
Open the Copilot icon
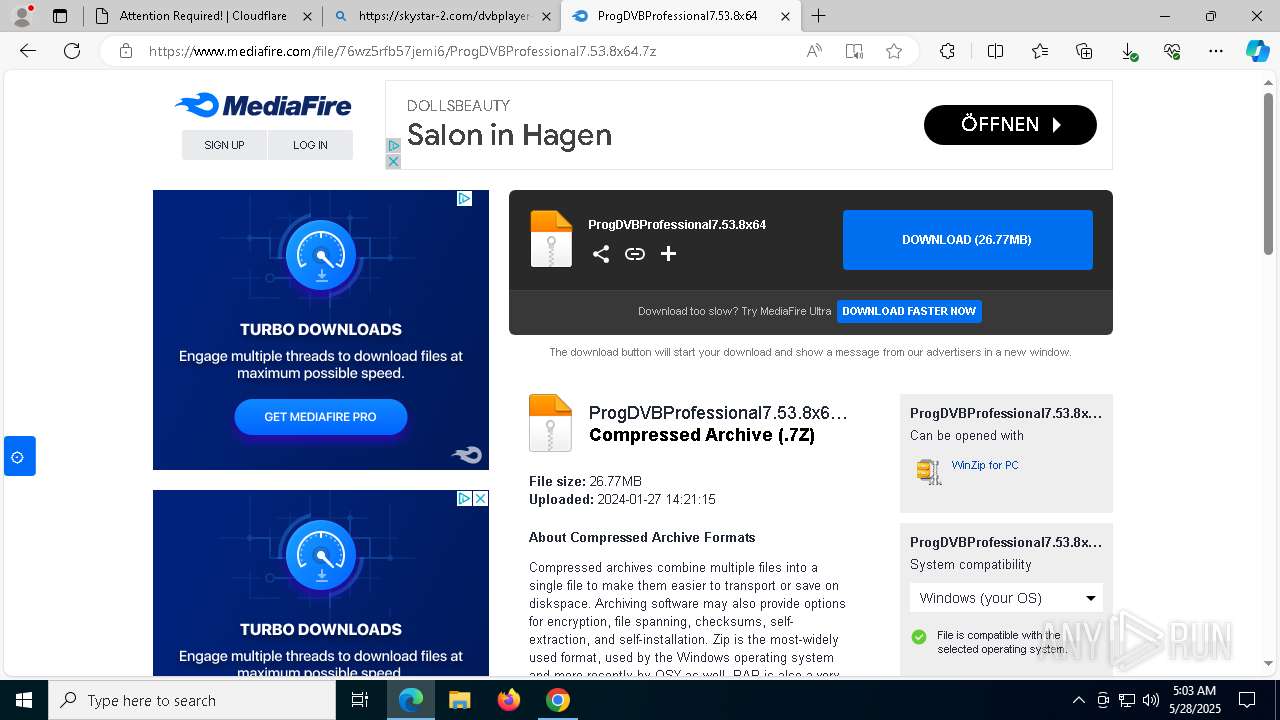point(1257,51)
